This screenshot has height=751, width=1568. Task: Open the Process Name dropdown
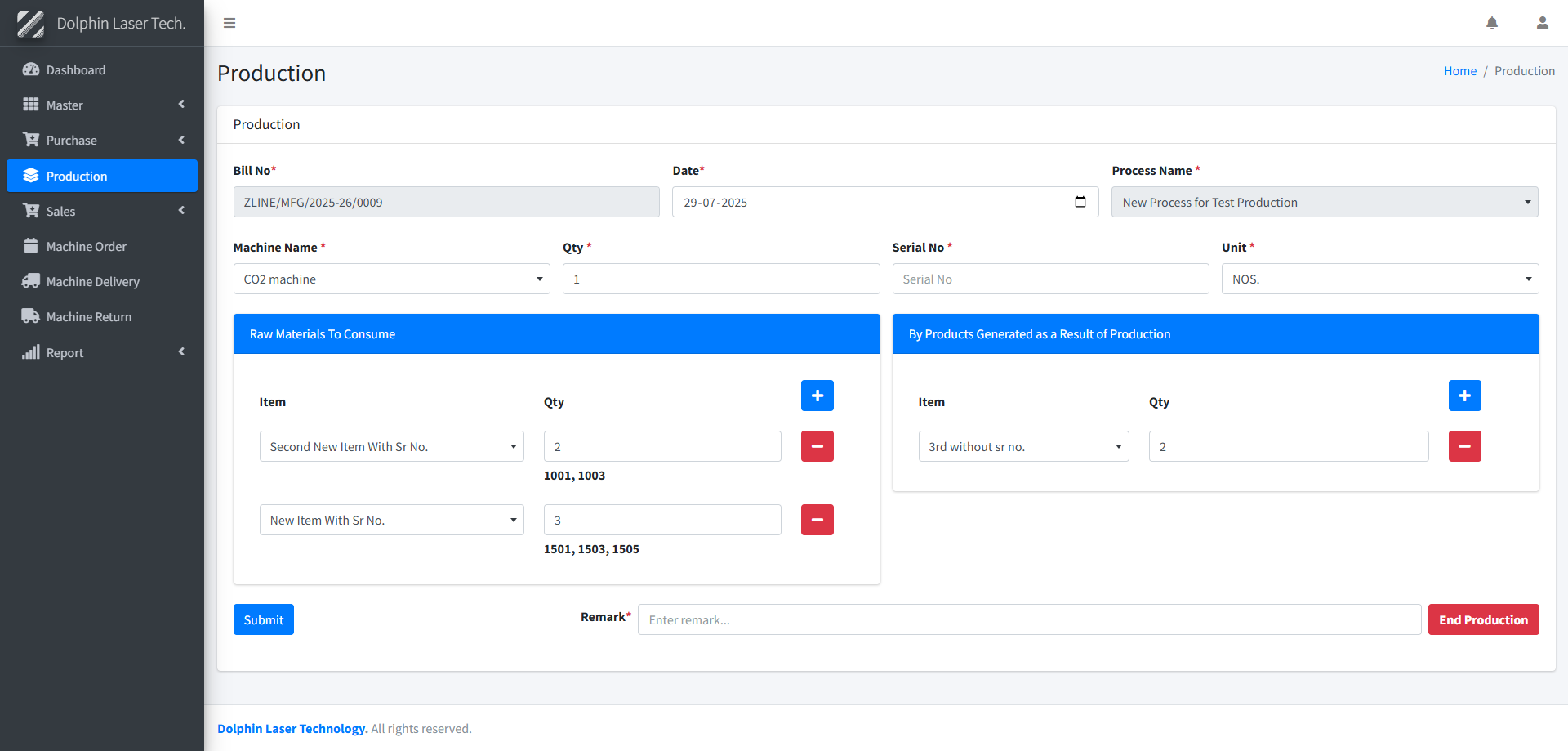1324,202
